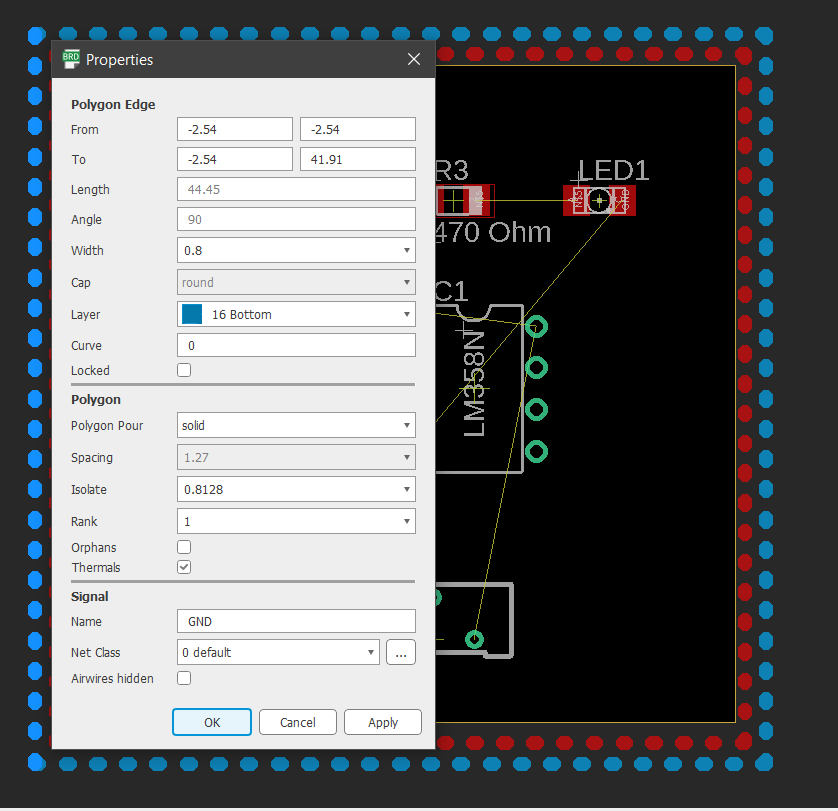Enable the Locked checkbox
Screen dimensions: 838x811
(184, 370)
